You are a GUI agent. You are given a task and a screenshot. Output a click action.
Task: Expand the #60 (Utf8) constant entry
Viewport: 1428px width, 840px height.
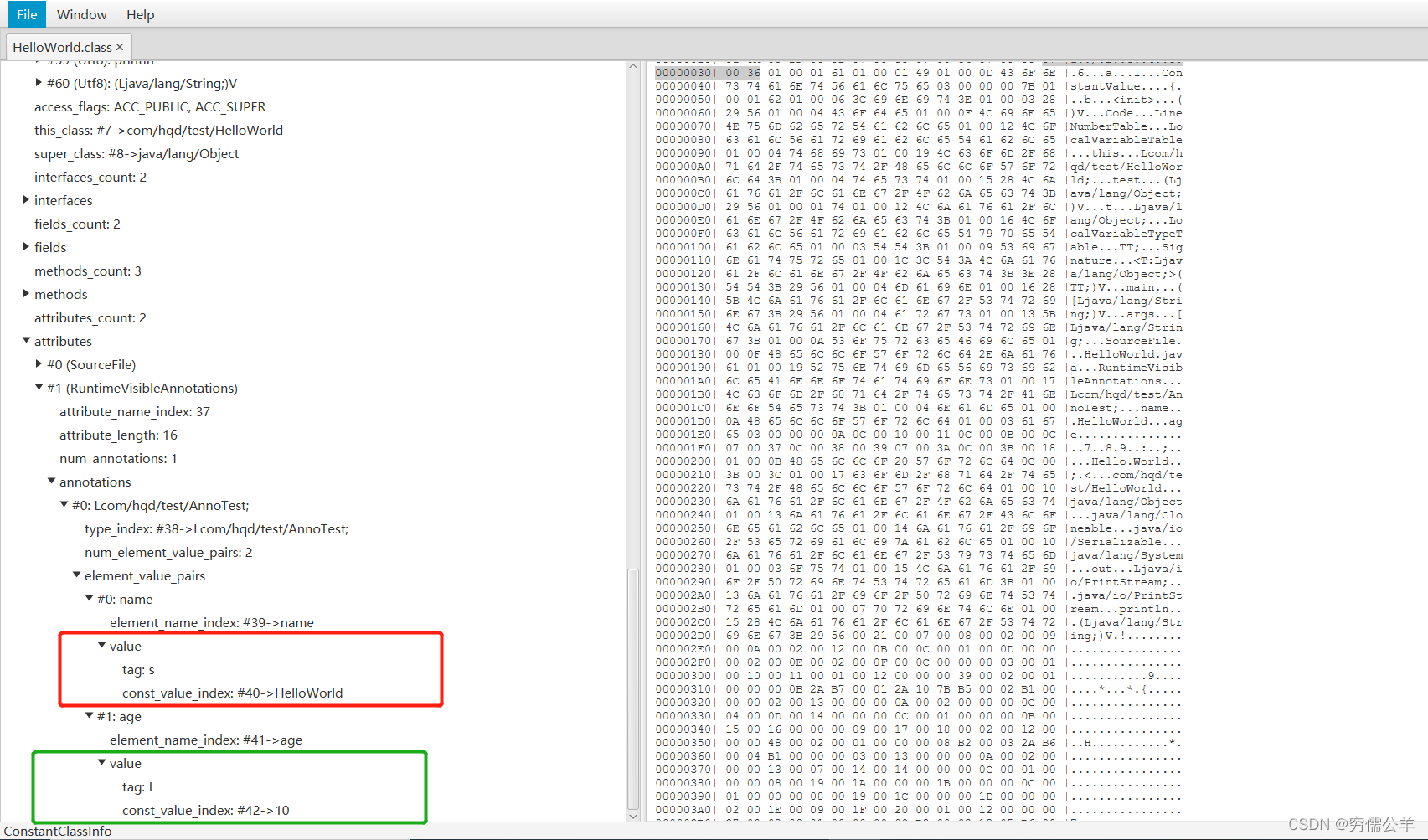(x=39, y=83)
